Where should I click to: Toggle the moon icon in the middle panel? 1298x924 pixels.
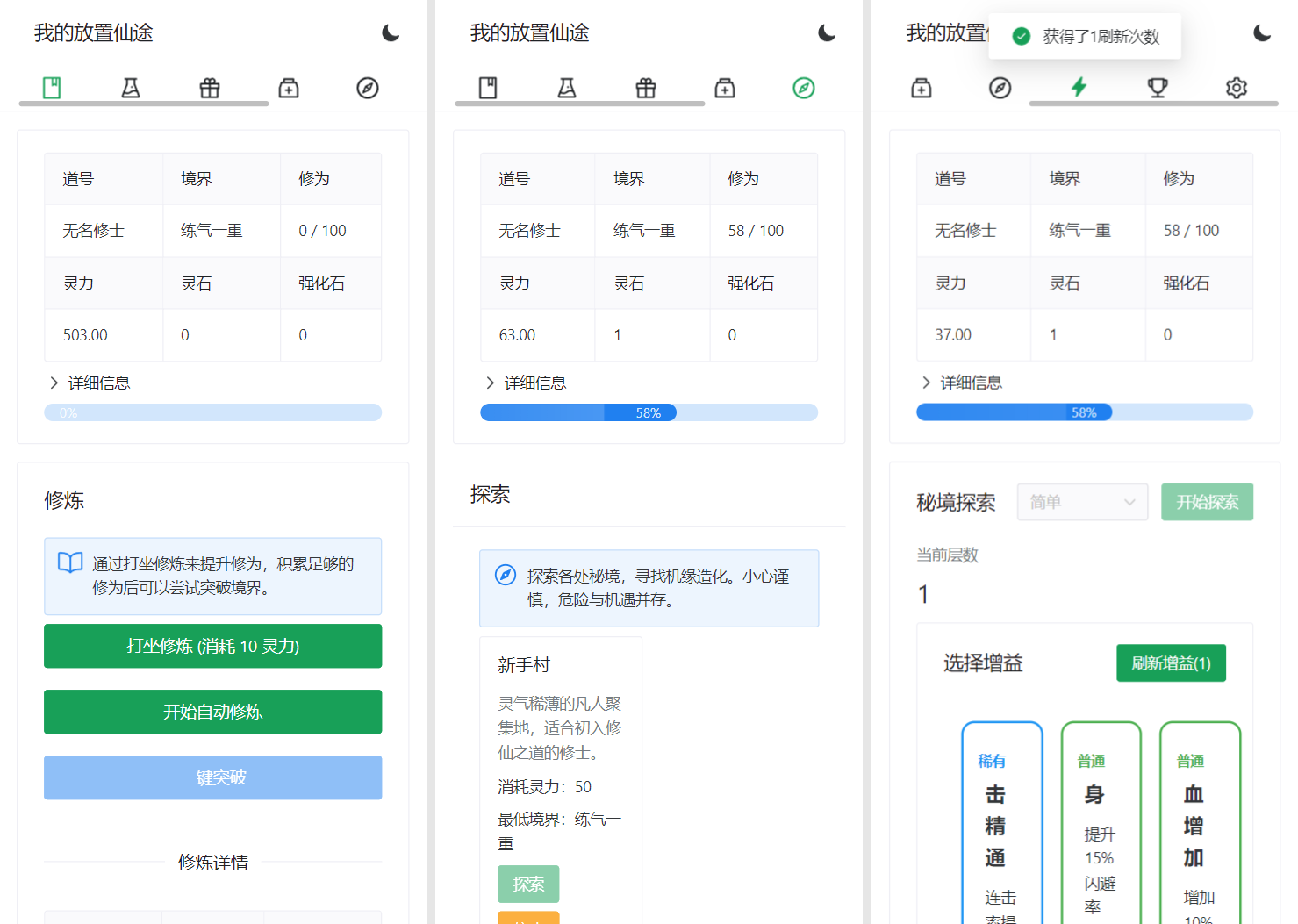coord(826,32)
